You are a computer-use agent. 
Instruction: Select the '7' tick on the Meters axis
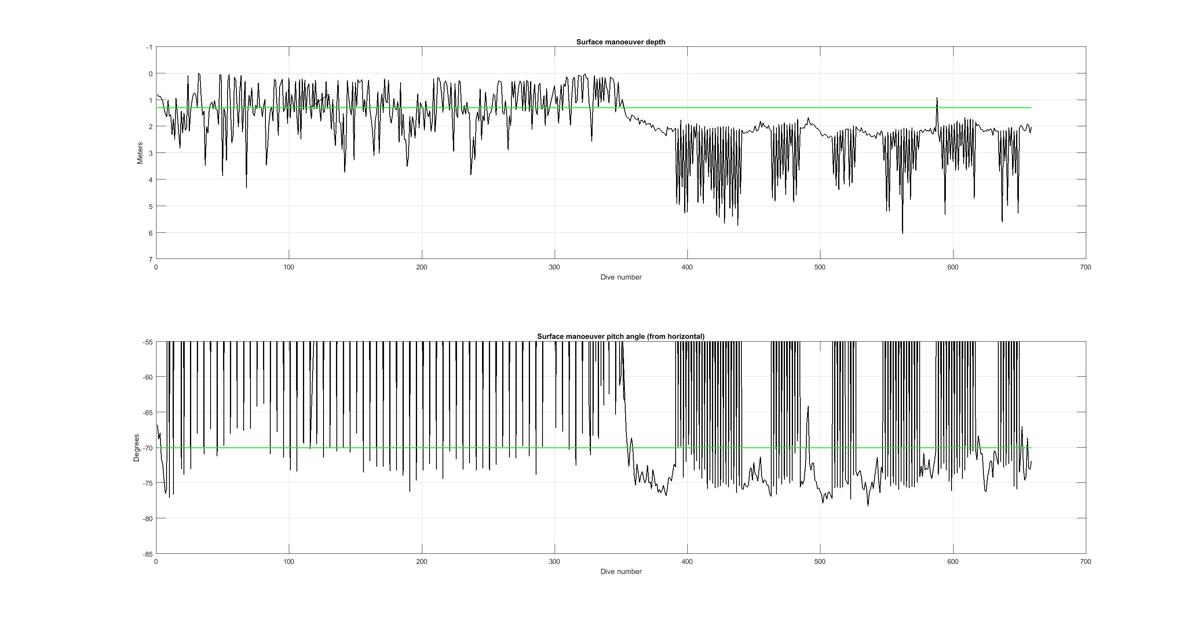[151, 259]
